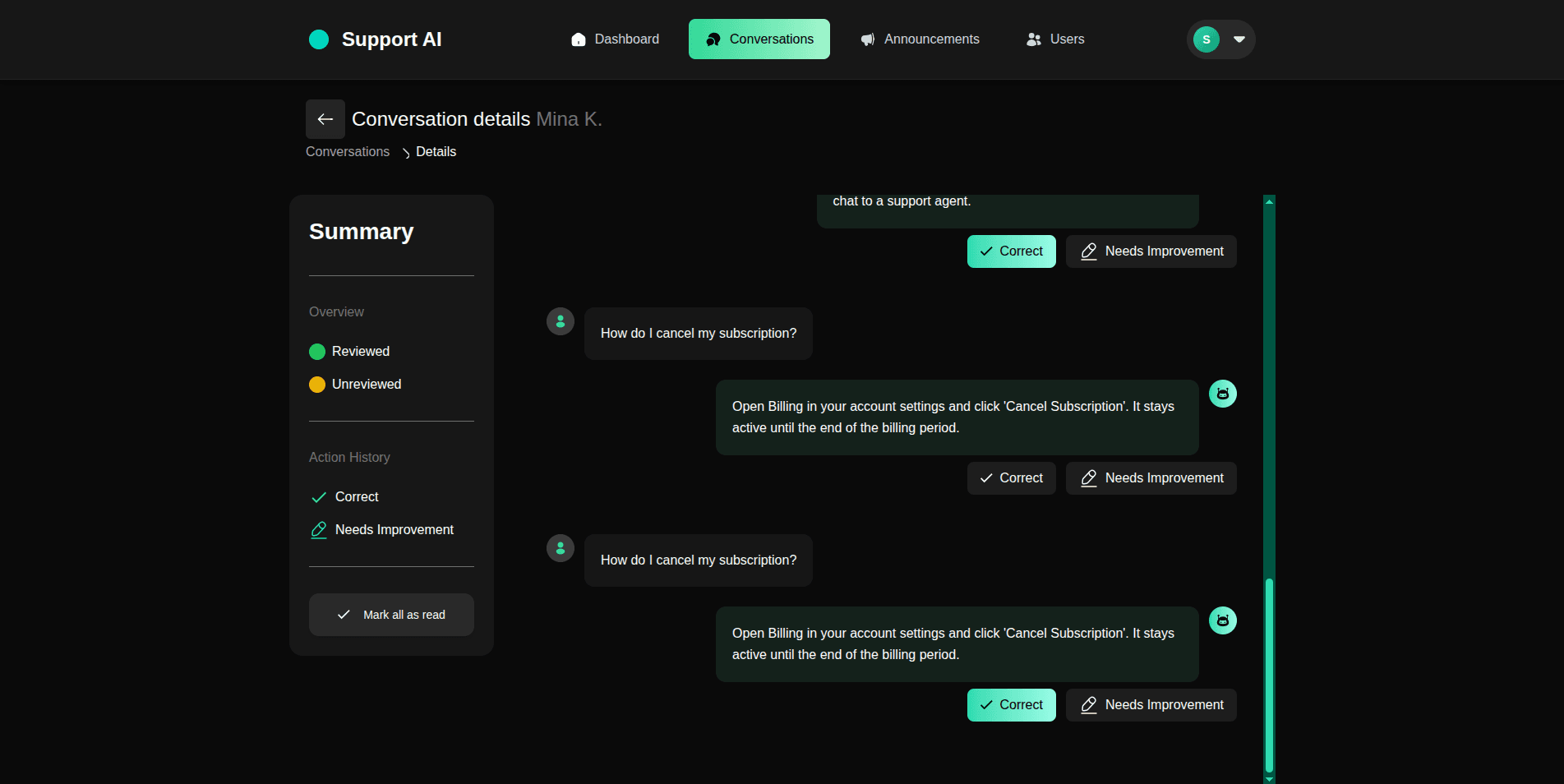Click the Unreviewed overview label
Screen dimensions: 1564x784
point(367,385)
